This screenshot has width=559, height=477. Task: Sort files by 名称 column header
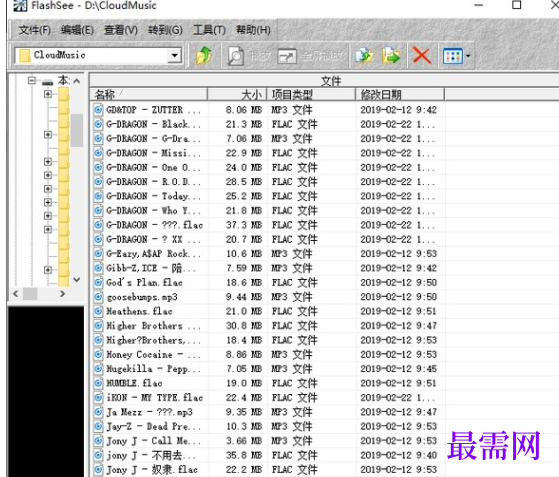pyautogui.click(x=149, y=94)
